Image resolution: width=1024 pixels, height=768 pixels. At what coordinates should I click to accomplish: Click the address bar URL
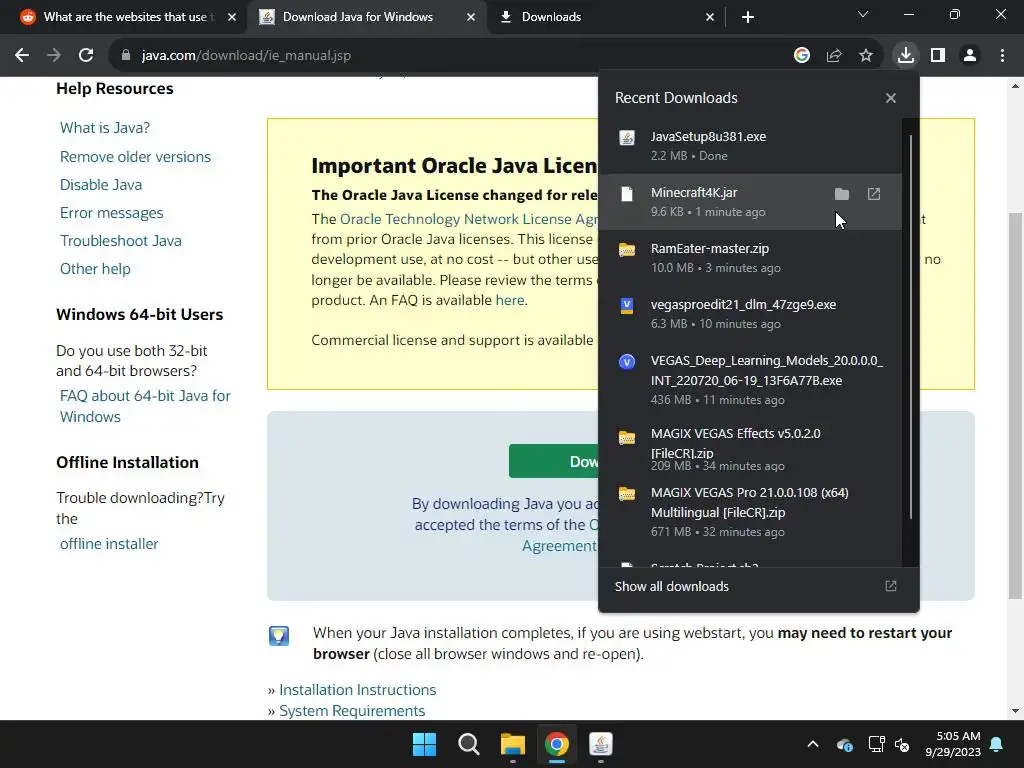pyautogui.click(x=246, y=56)
